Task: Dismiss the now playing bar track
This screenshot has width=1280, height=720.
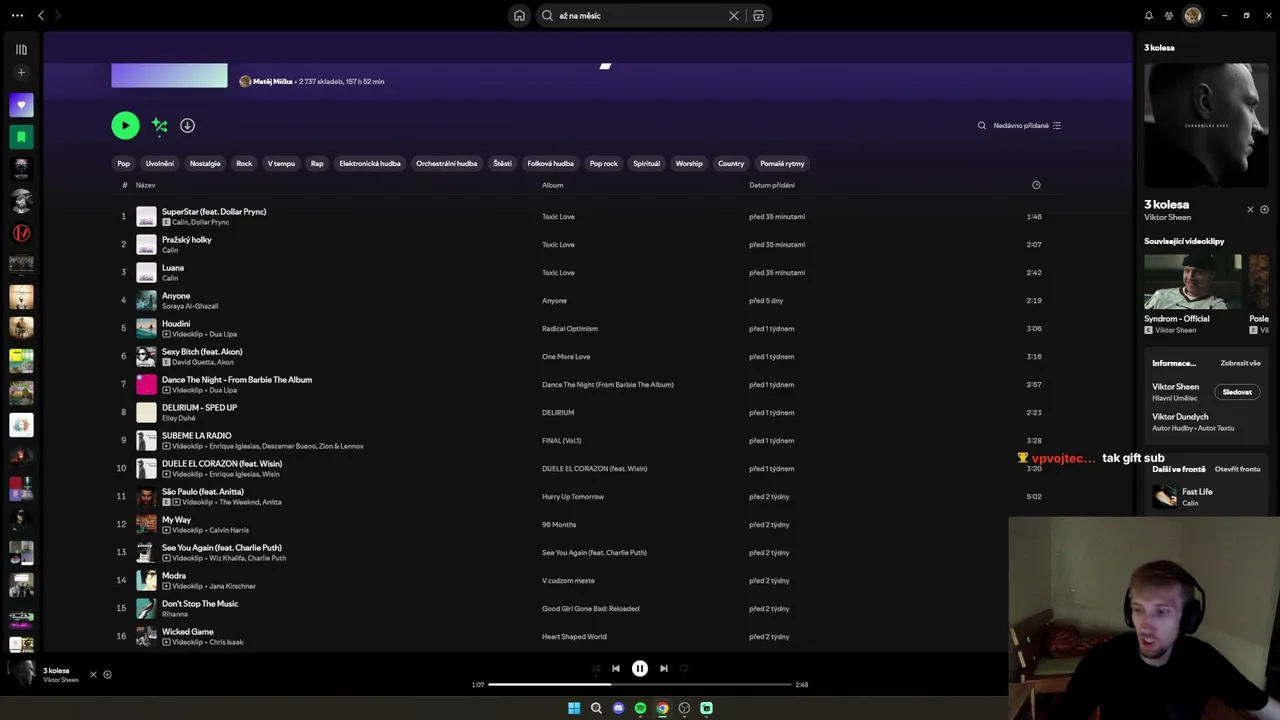Action: tap(93, 675)
